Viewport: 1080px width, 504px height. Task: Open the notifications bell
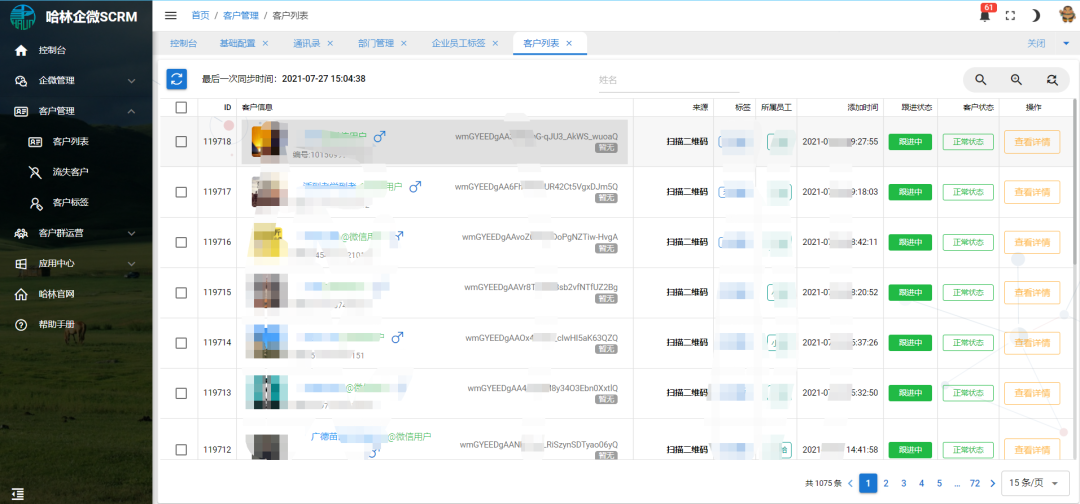984,15
